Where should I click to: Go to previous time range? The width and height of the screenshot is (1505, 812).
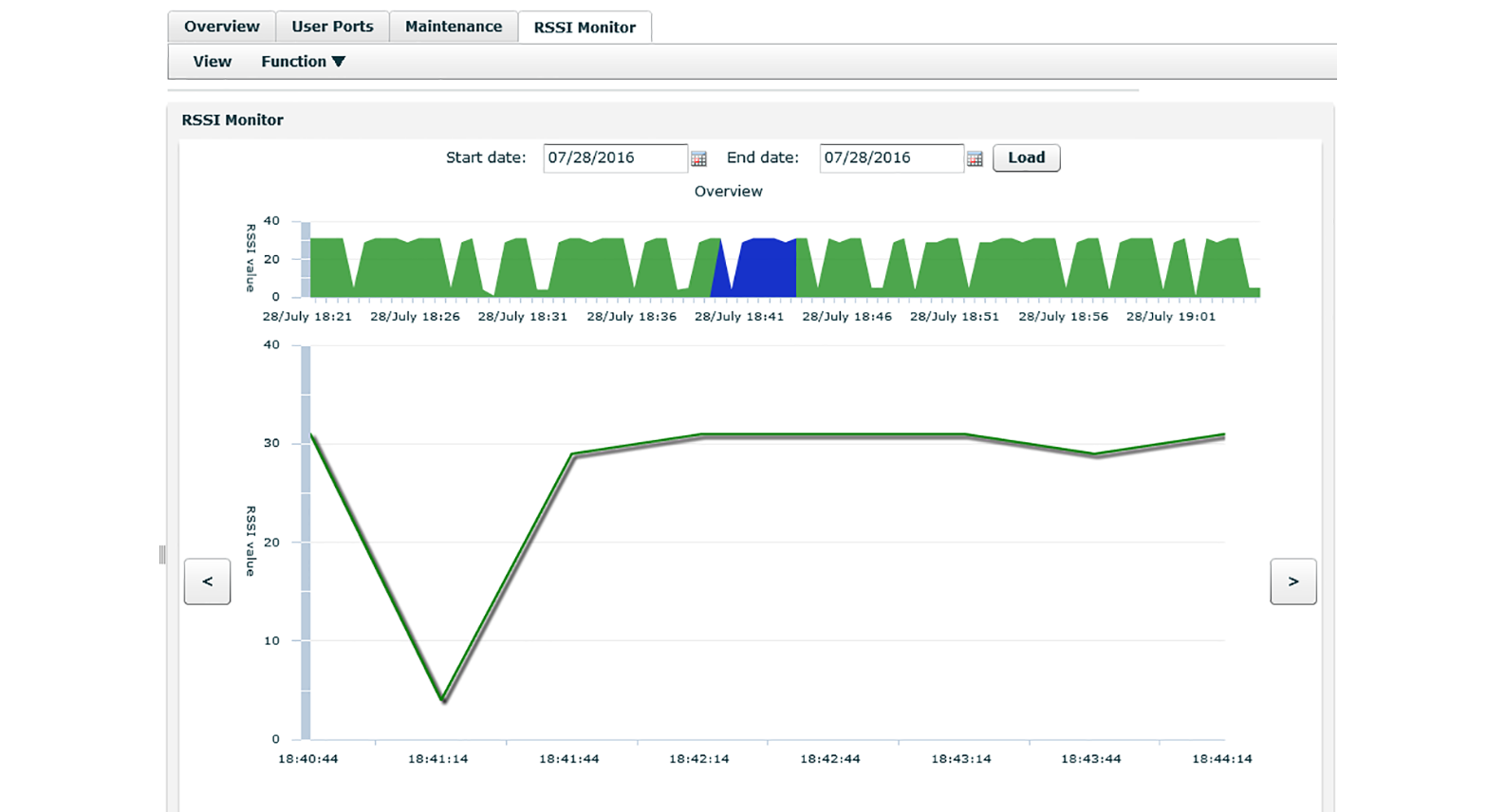[207, 581]
